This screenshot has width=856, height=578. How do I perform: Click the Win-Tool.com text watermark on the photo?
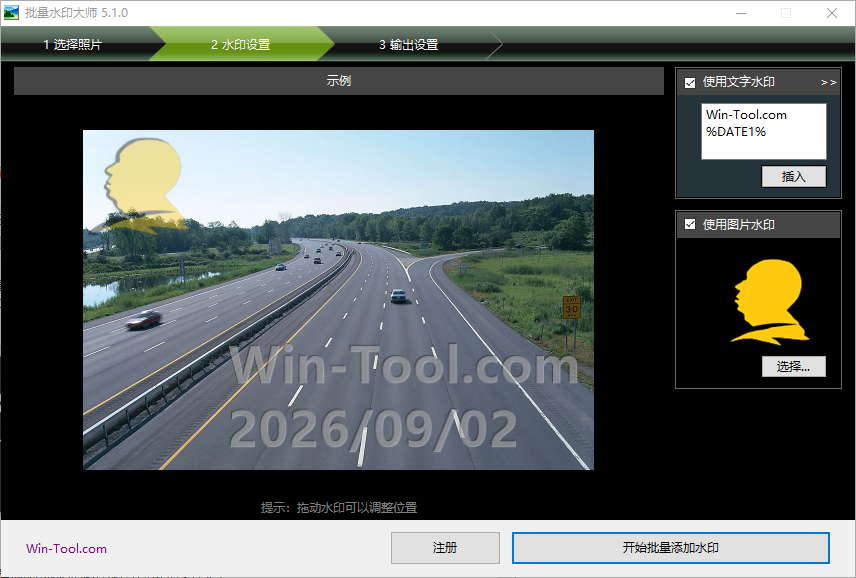click(x=404, y=365)
